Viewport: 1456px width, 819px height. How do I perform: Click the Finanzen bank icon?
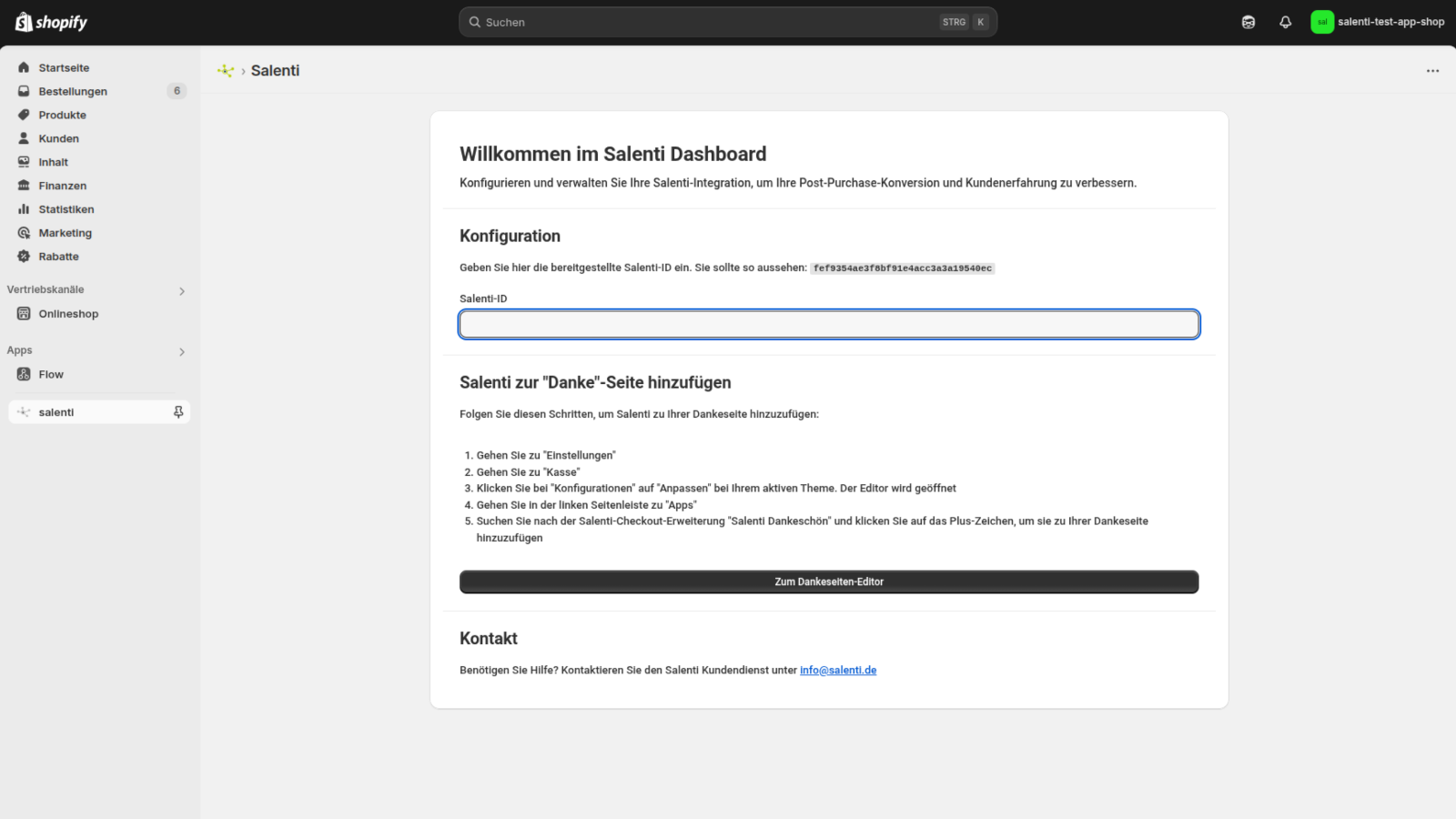(x=24, y=186)
